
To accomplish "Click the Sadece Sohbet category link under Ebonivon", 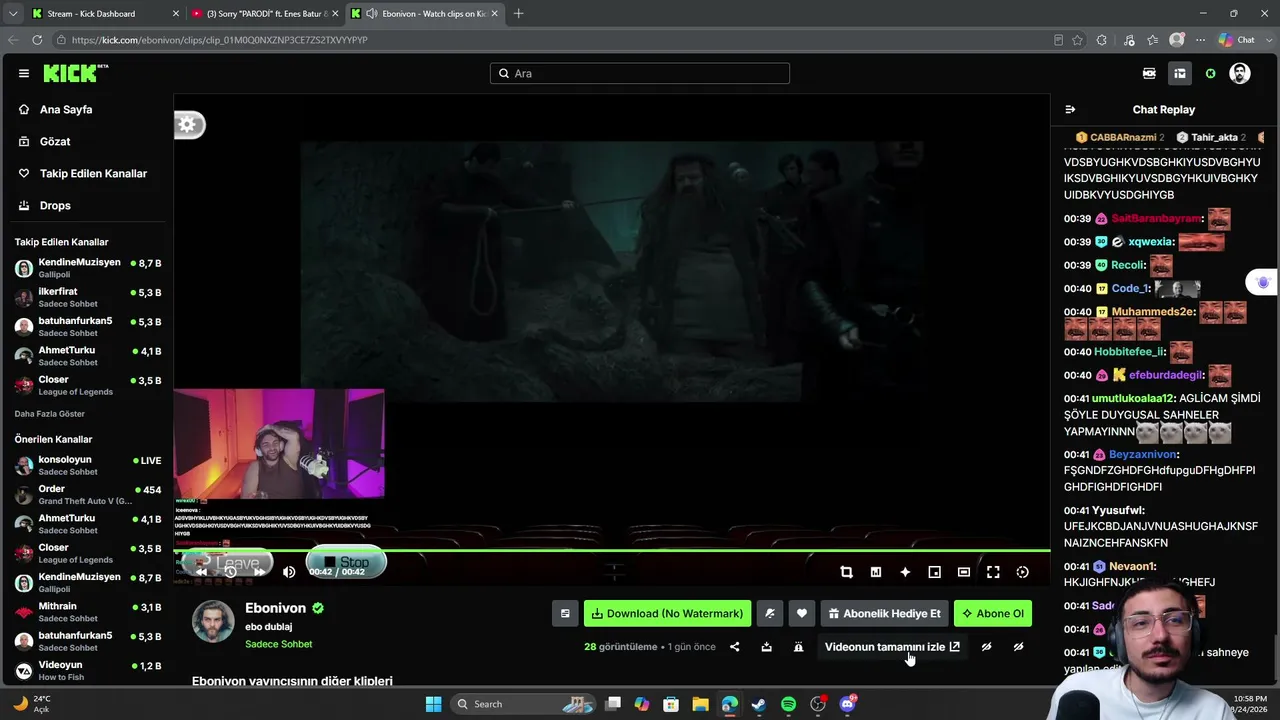I will (x=279, y=645).
